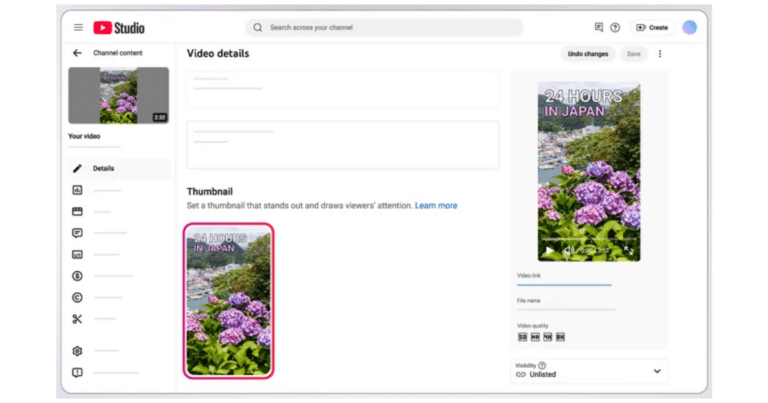Open the Editor clapperboard icon
The height and width of the screenshot is (403, 768).
point(77,212)
